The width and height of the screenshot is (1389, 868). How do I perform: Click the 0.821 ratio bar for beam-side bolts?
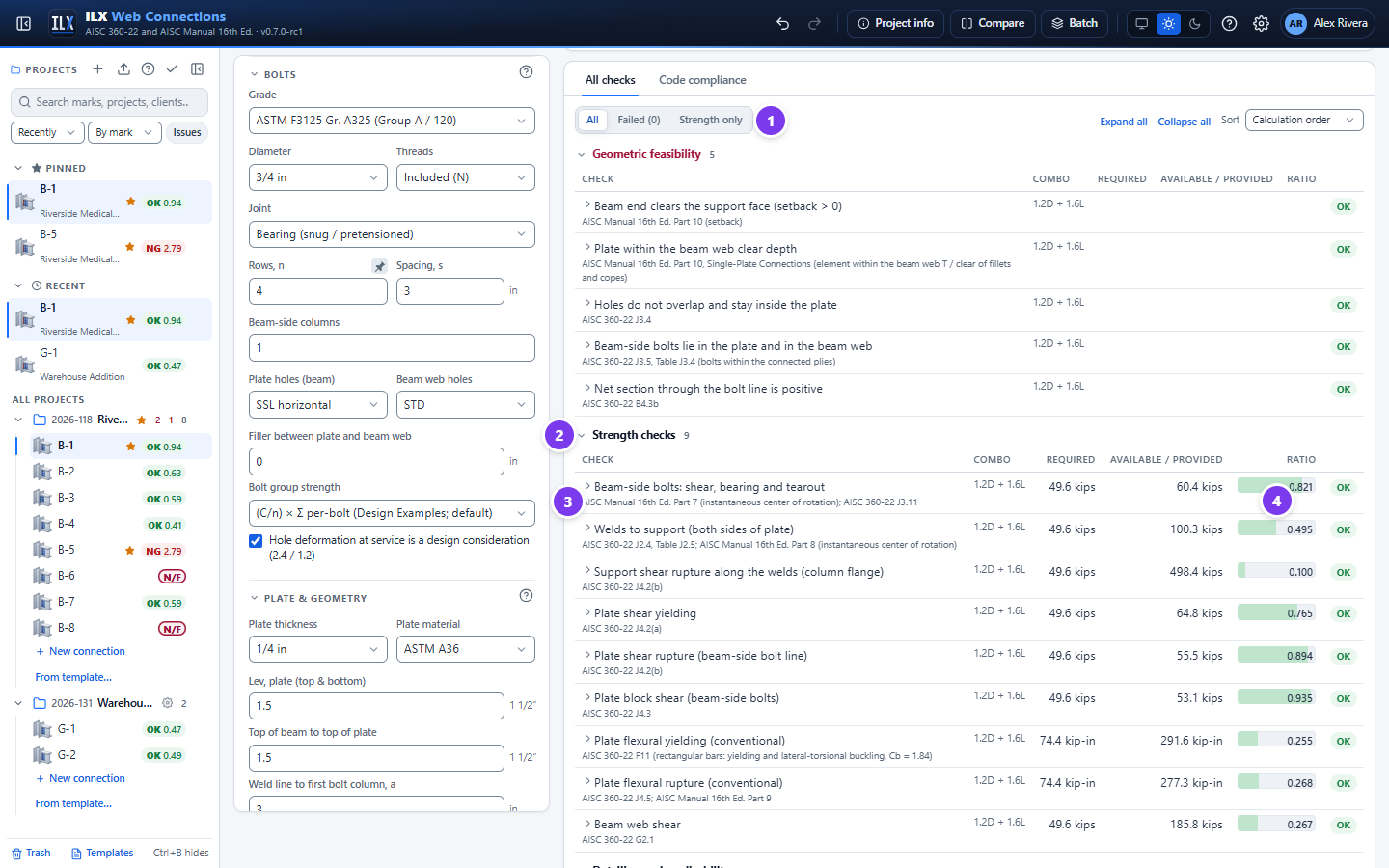click(x=1276, y=487)
